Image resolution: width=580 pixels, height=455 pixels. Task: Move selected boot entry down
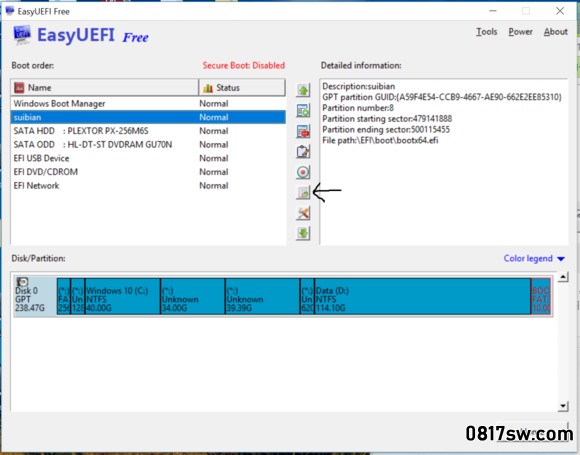pos(303,233)
